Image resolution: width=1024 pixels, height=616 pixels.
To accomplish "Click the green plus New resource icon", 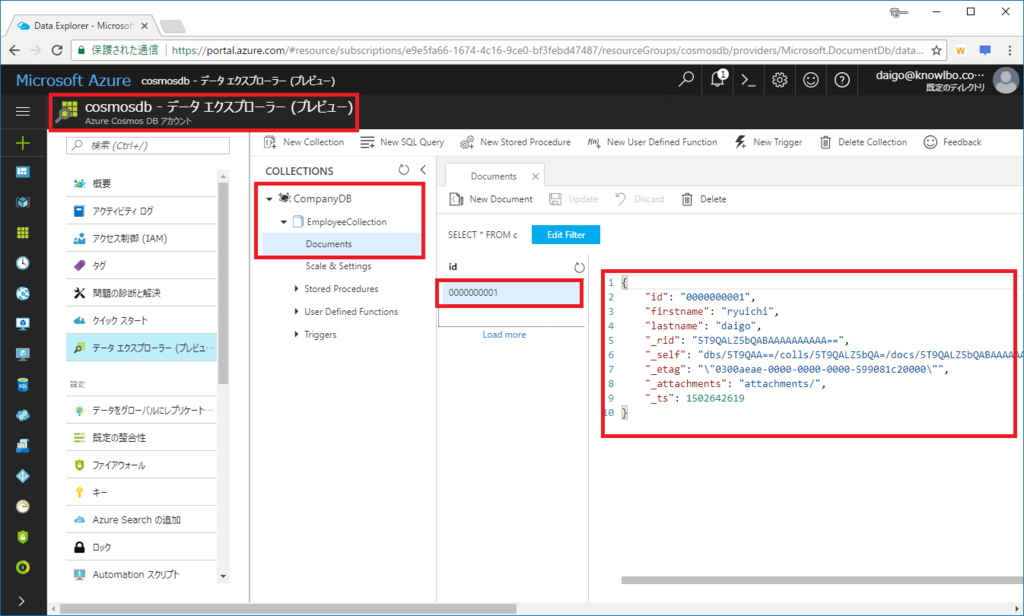I will coord(23,142).
